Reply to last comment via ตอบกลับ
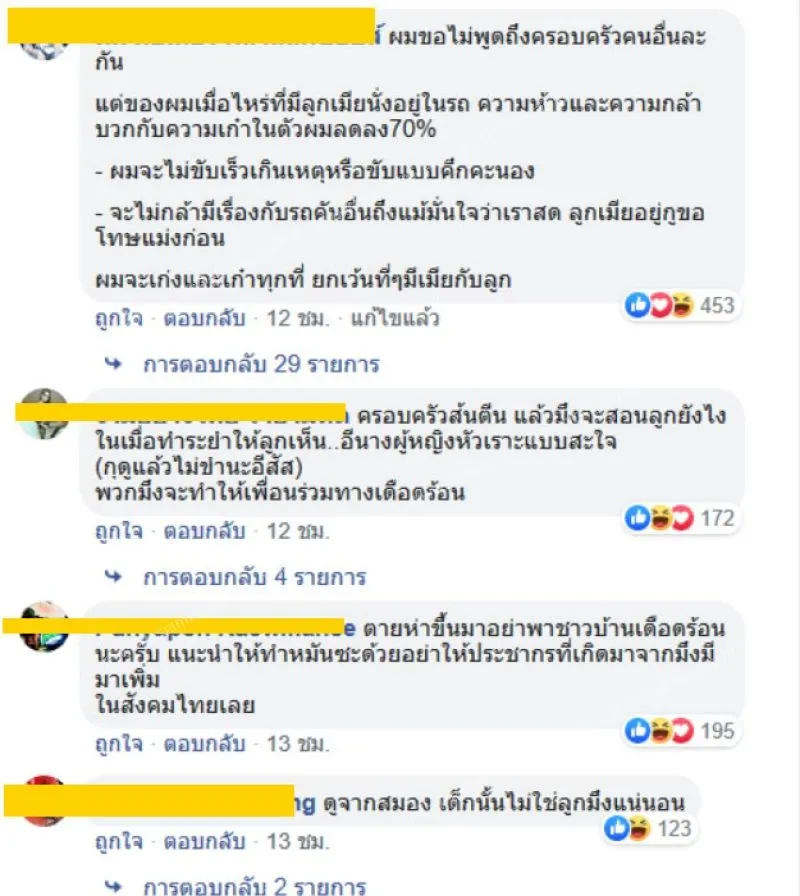The width and height of the screenshot is (800, 896). pos(204,842)
